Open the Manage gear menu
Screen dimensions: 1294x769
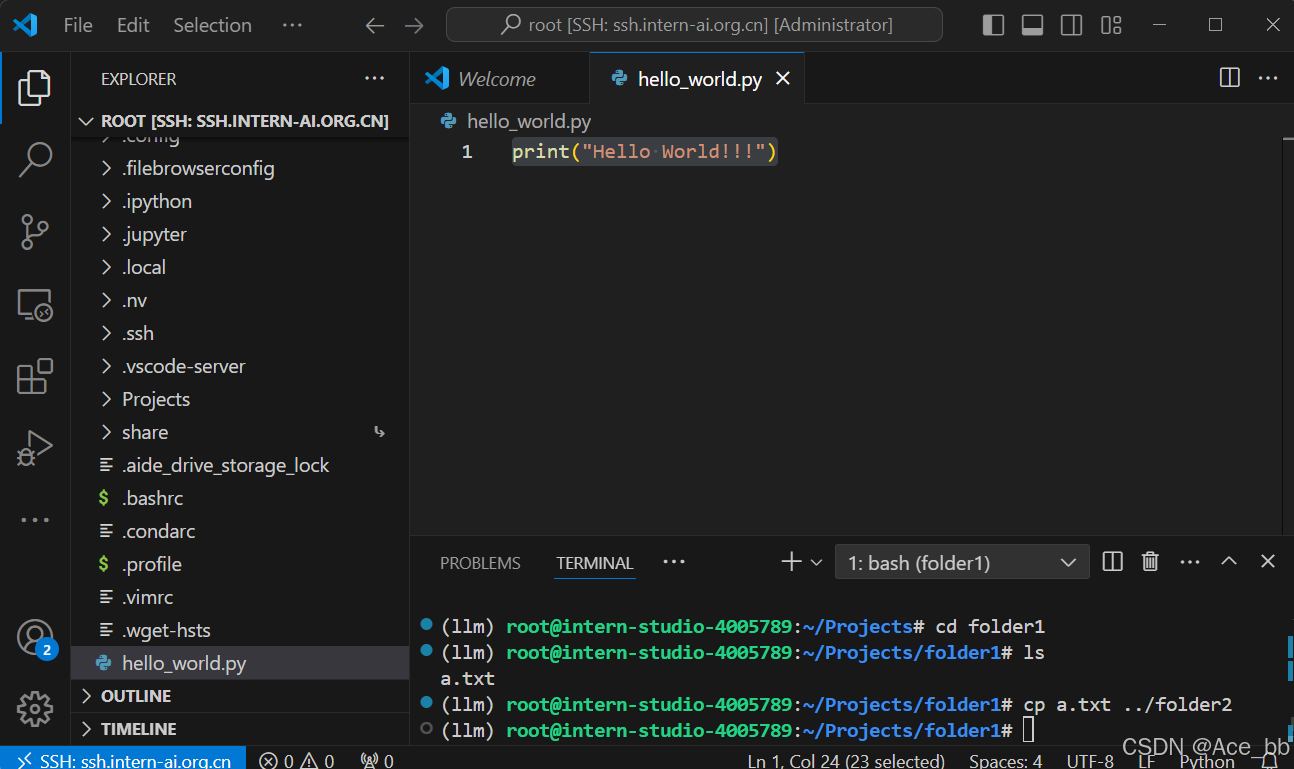pos(35,708)
